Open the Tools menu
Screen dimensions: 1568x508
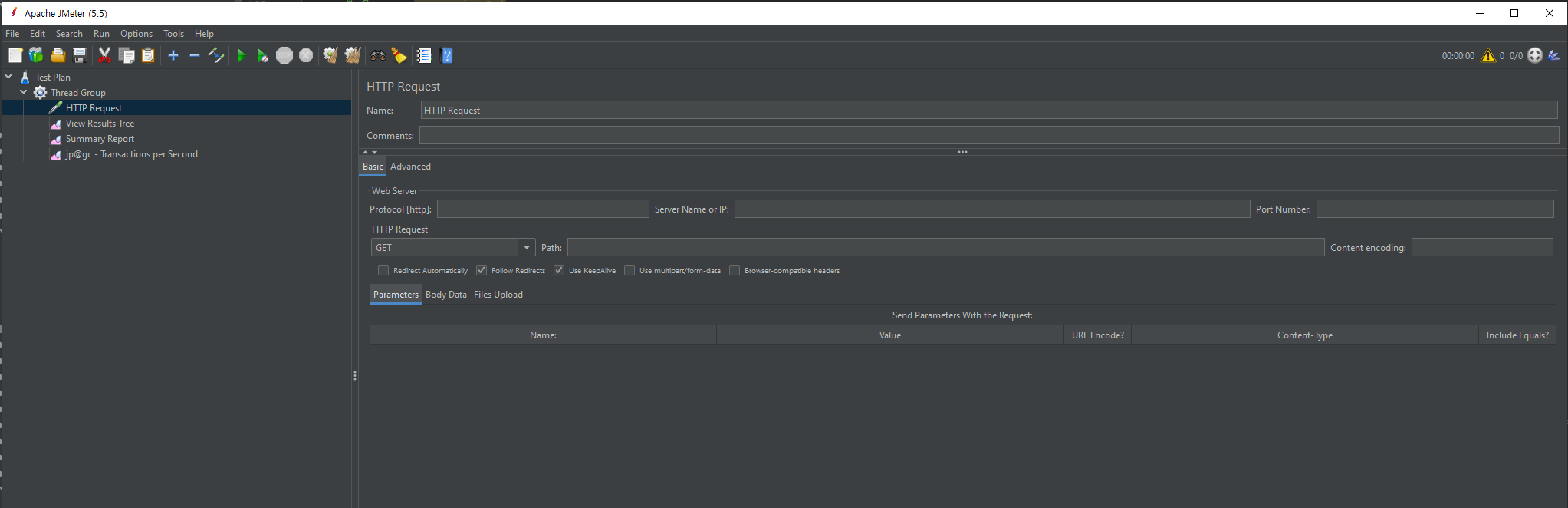coord(173,34)
